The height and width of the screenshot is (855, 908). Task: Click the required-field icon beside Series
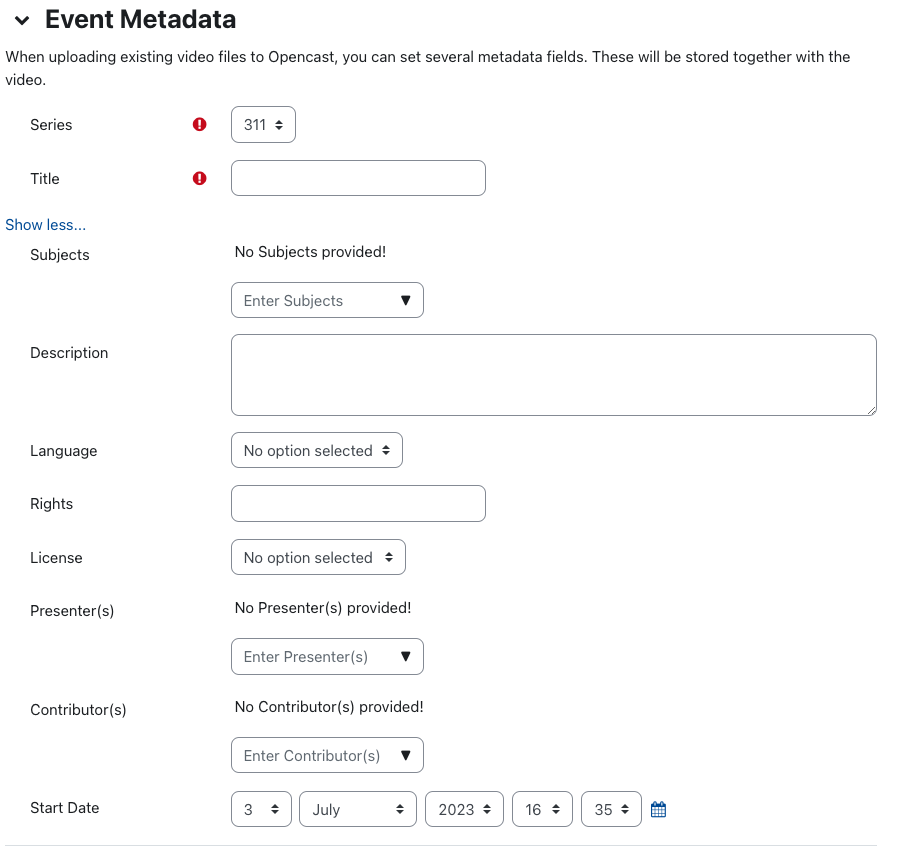tap(199, 124)
